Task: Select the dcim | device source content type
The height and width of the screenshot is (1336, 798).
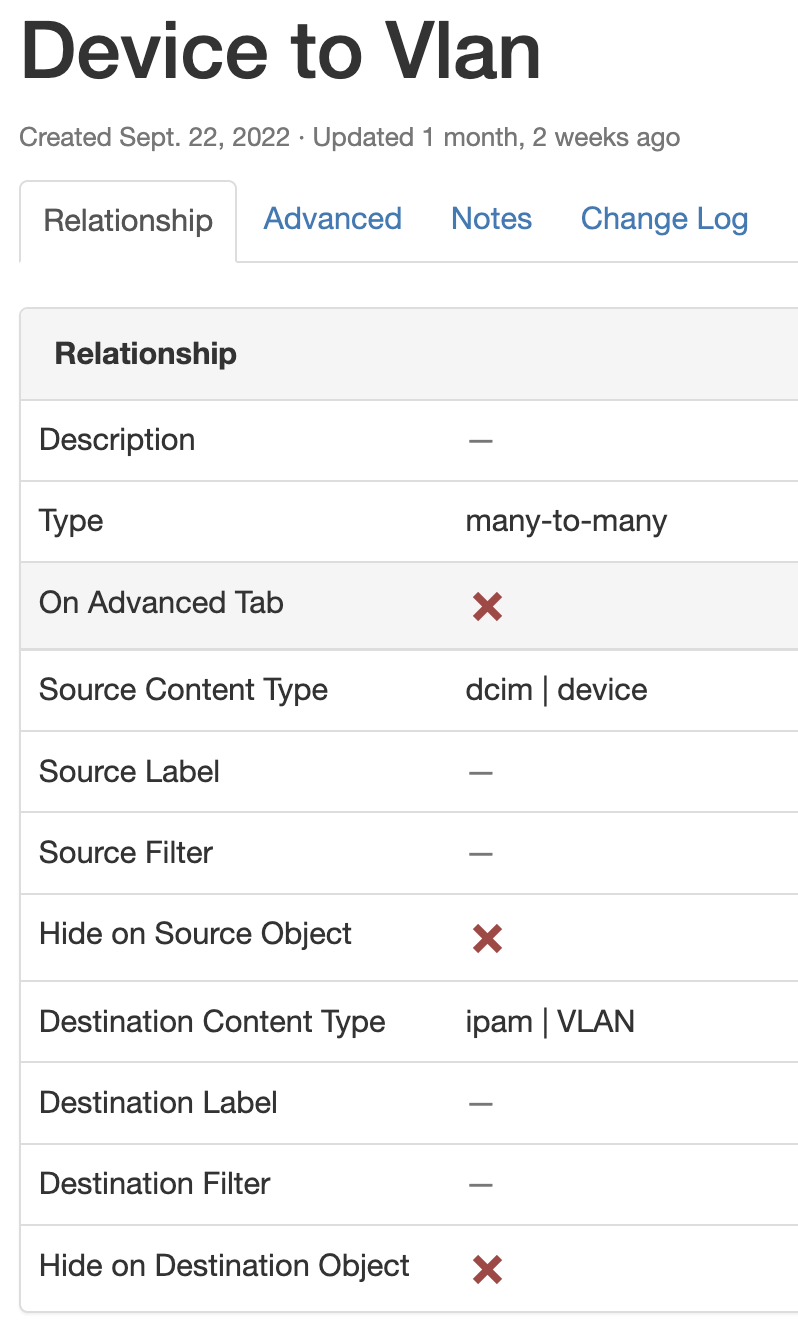Action: click(x=556, y=690)
